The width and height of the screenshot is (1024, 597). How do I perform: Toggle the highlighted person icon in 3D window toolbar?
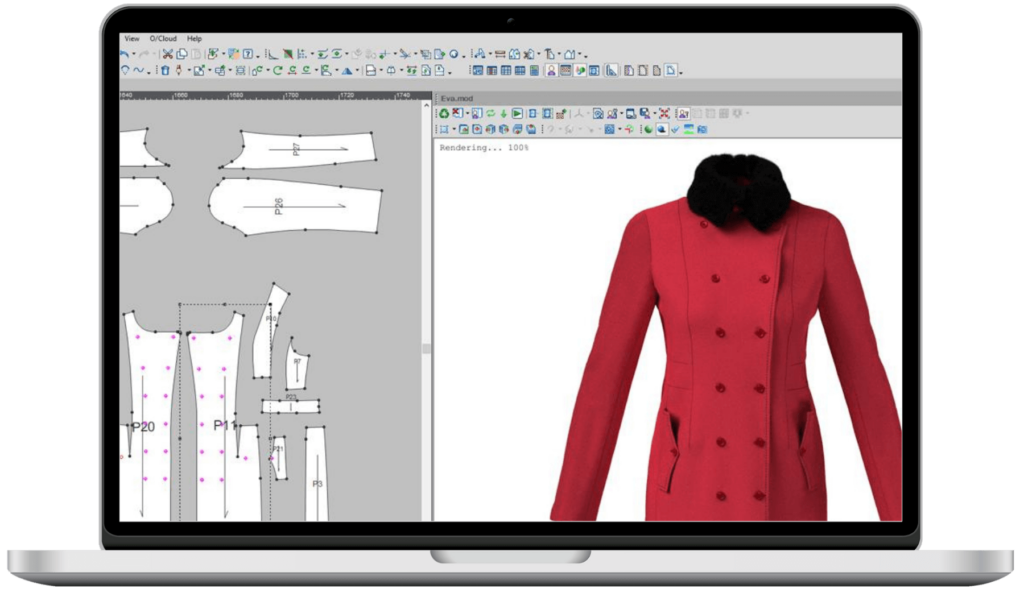tap(682, 114)
